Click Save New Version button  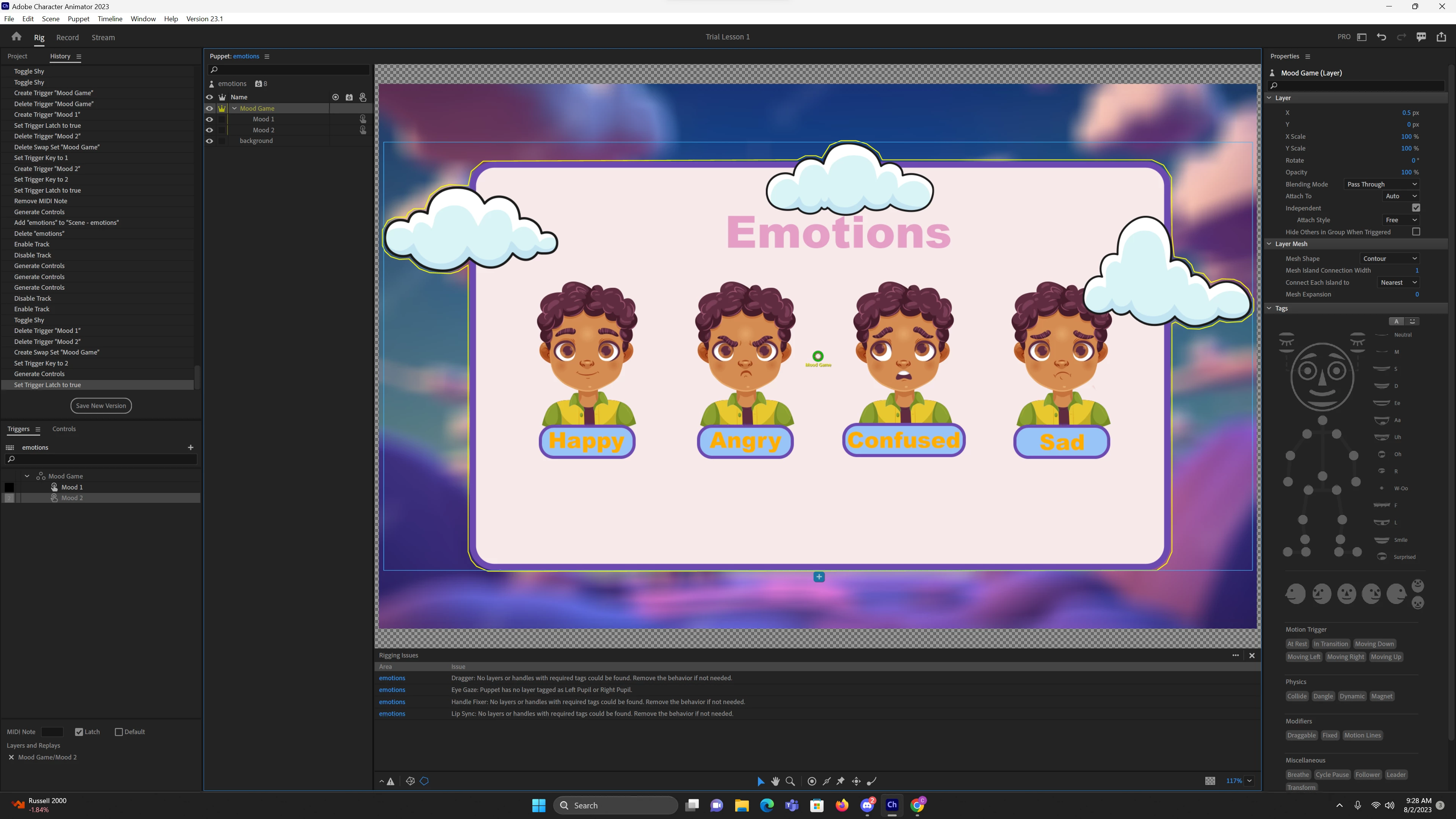pos(100,406)
